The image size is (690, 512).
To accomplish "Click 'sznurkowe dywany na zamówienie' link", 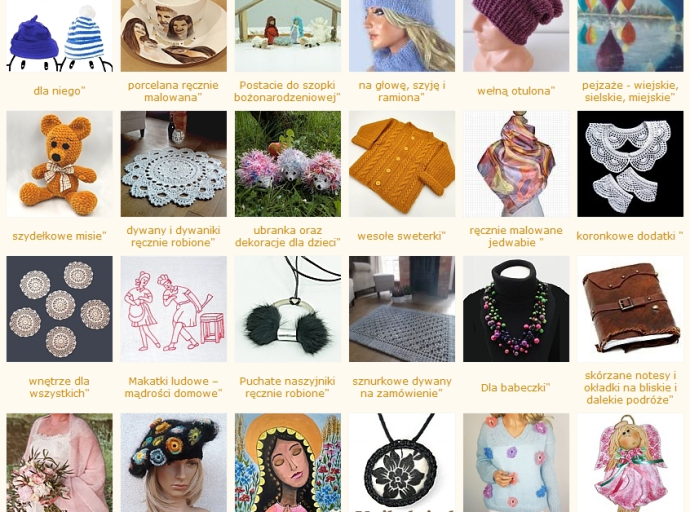I will pos(402,387).
